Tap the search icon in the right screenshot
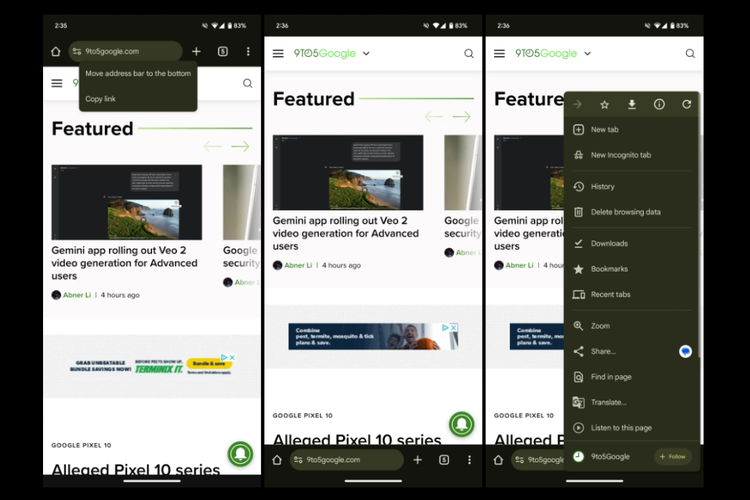 coord(690,54)
